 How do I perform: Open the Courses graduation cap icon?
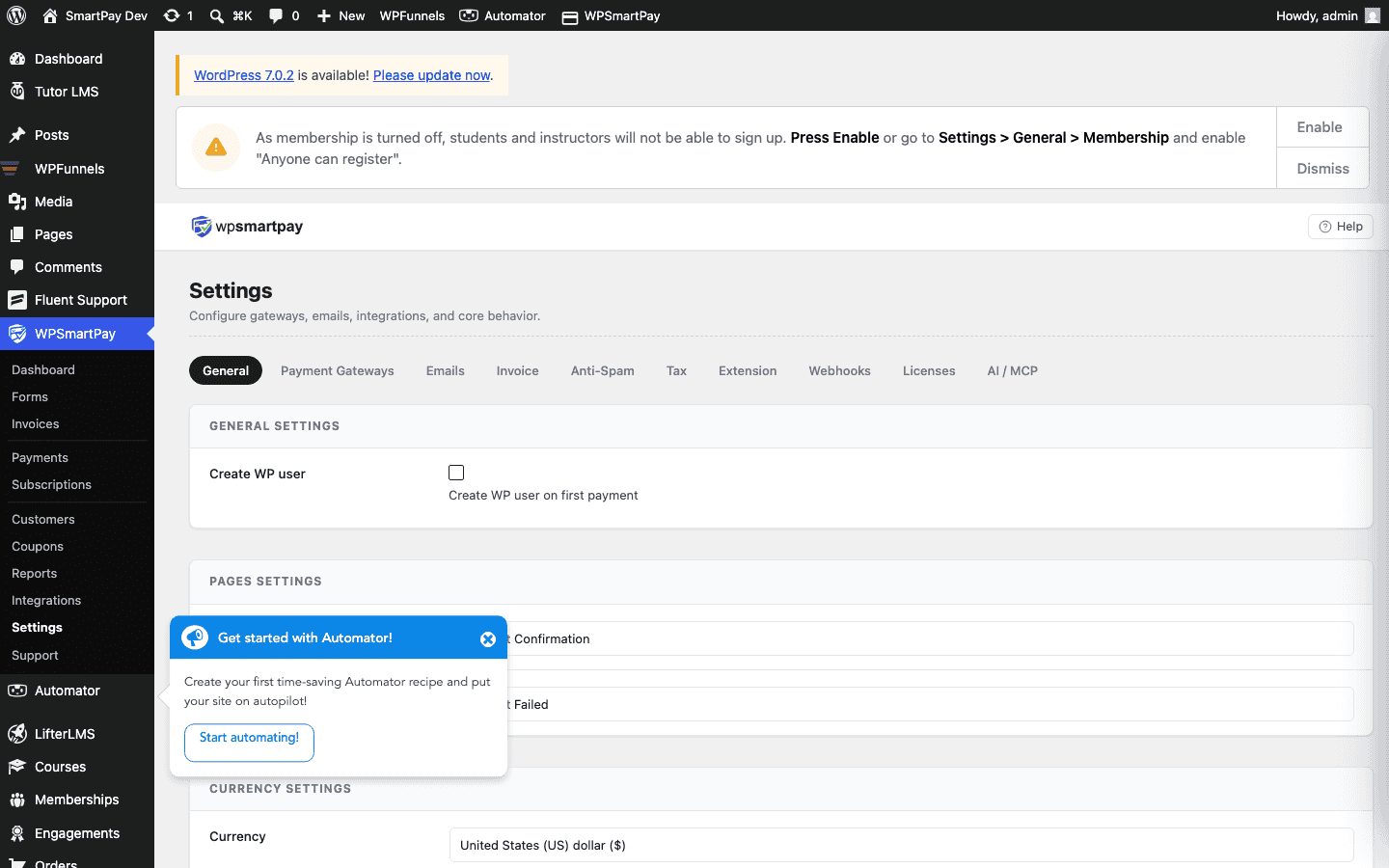coord(17,767)
